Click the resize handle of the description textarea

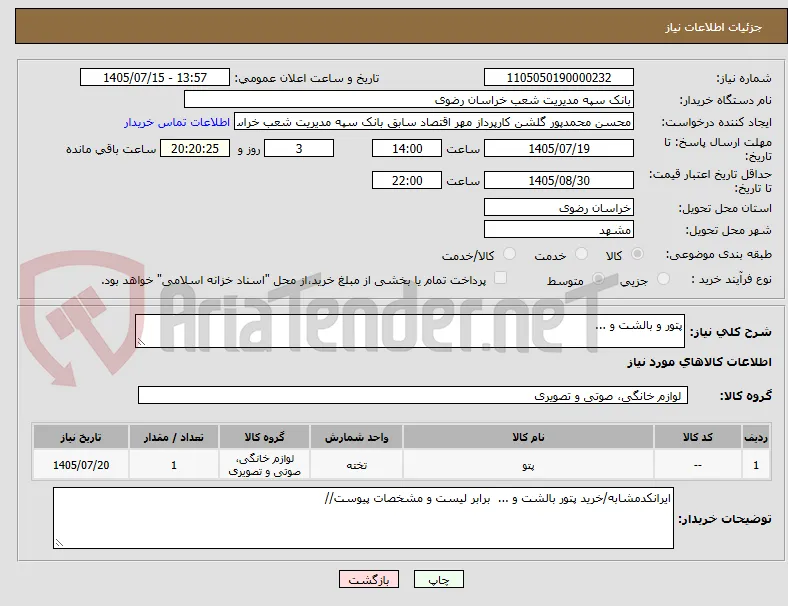coord(141,342)
